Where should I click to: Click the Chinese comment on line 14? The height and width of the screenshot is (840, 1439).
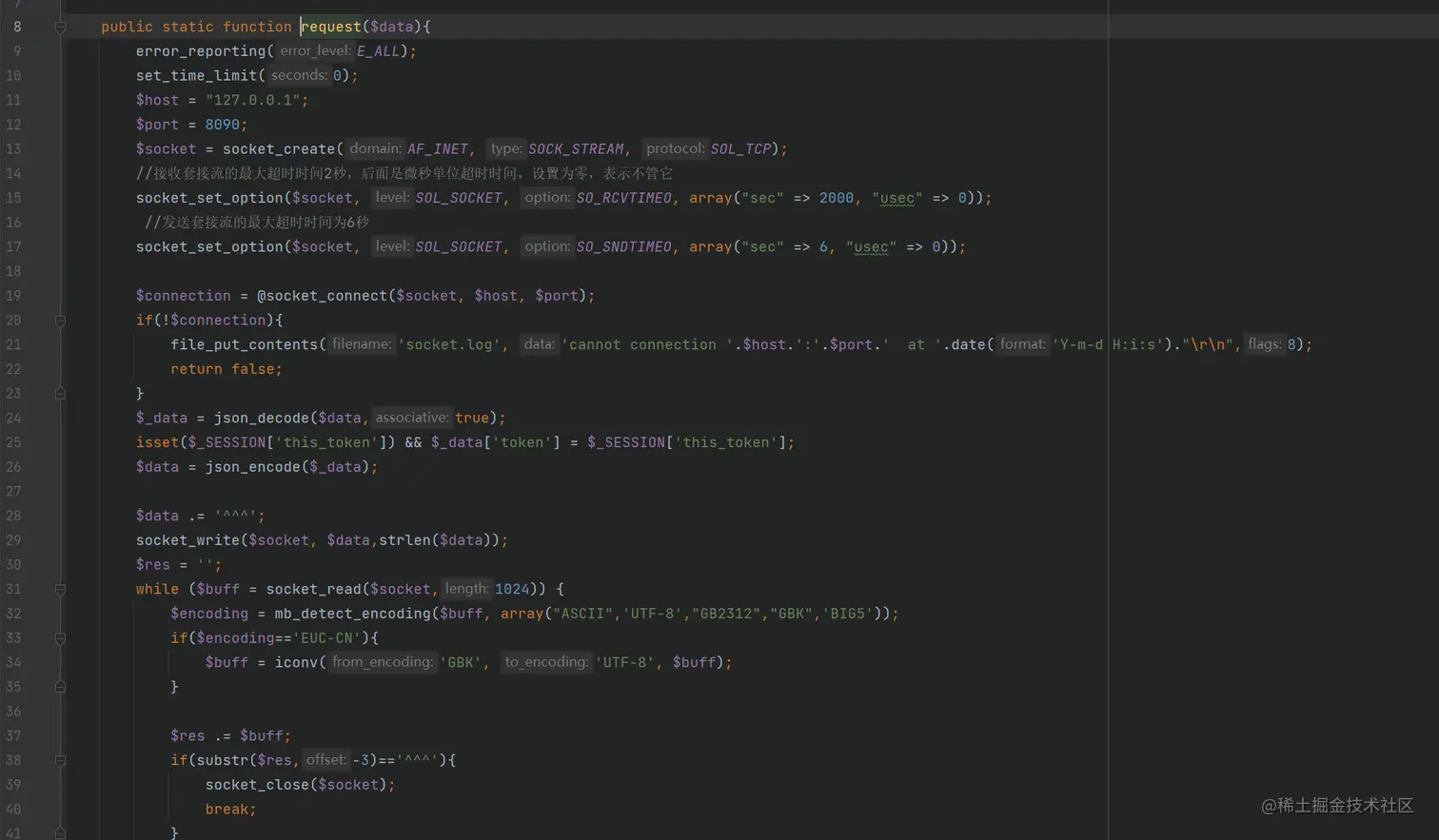[404, 173]
